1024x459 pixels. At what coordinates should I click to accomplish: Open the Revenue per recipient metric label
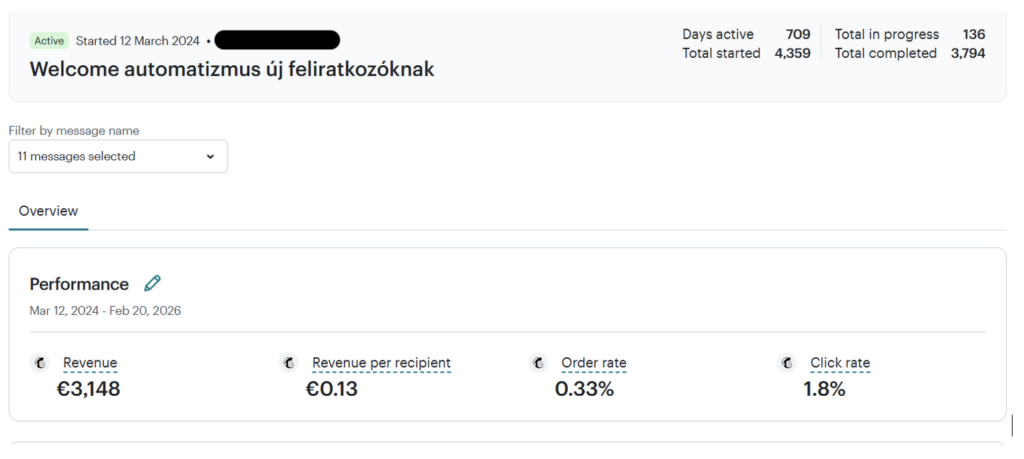(x=381, y=363)
